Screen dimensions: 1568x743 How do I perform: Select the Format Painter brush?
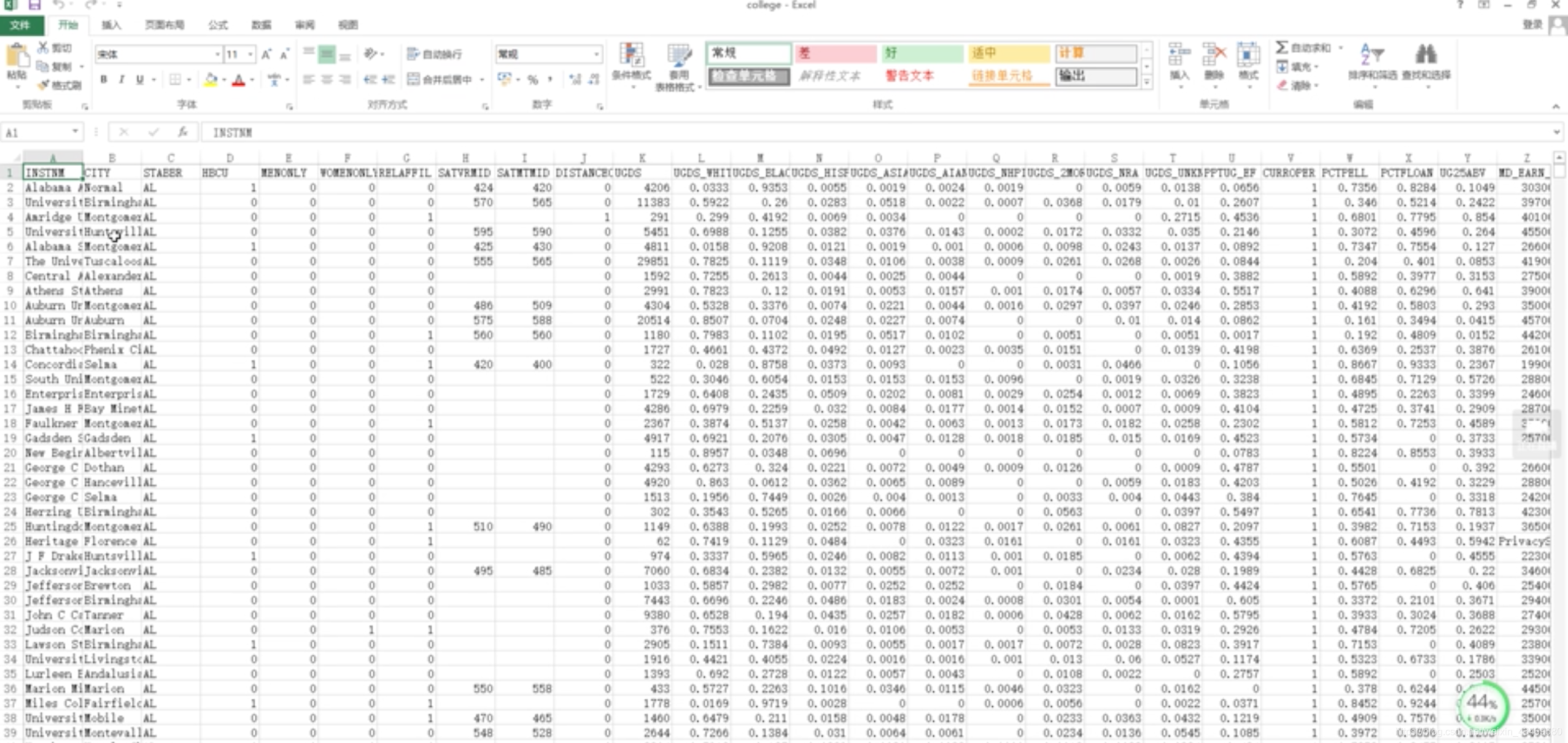(x=43, y=85)
